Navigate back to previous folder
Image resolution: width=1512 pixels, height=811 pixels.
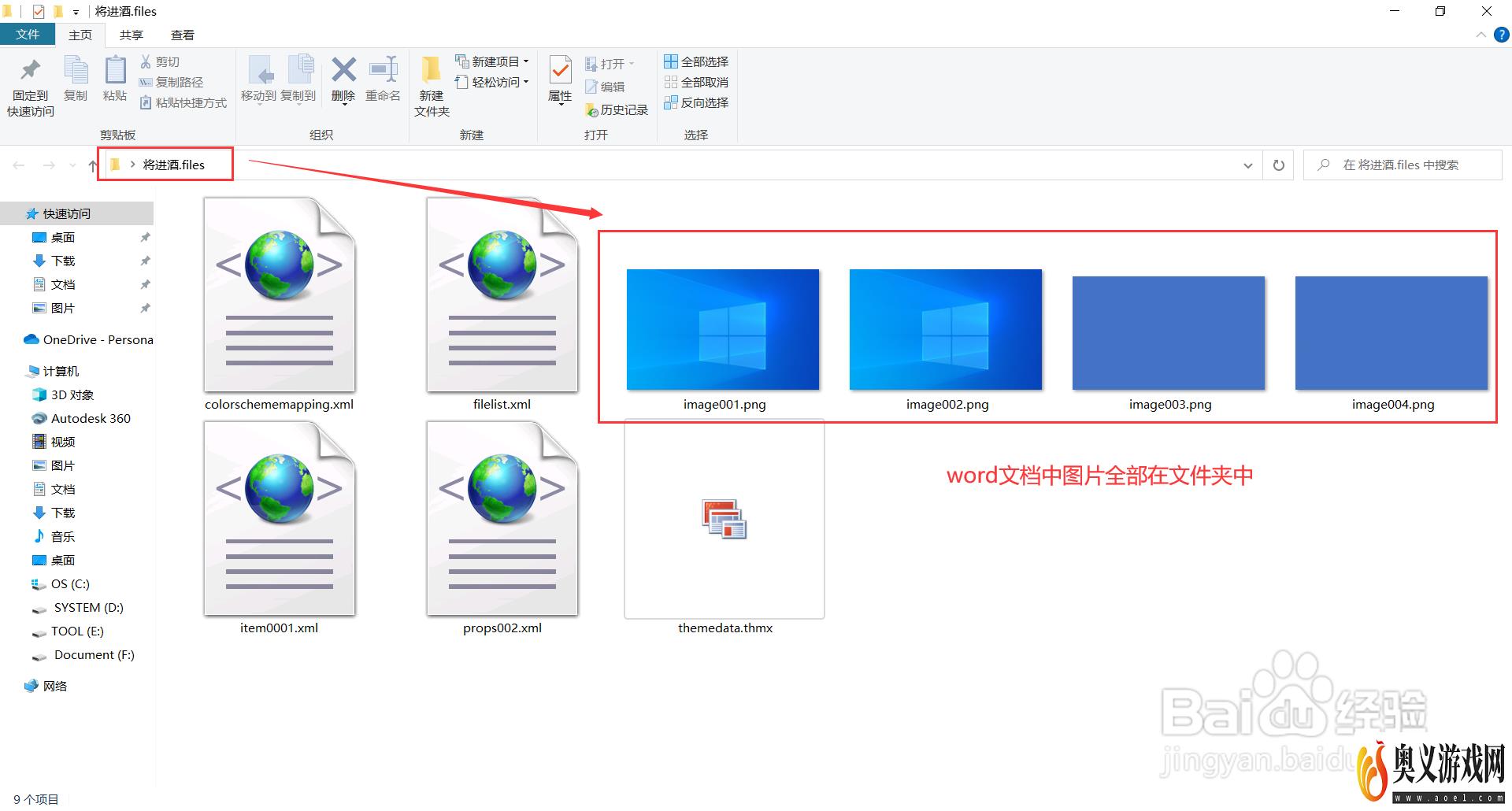tap(19, 165)
